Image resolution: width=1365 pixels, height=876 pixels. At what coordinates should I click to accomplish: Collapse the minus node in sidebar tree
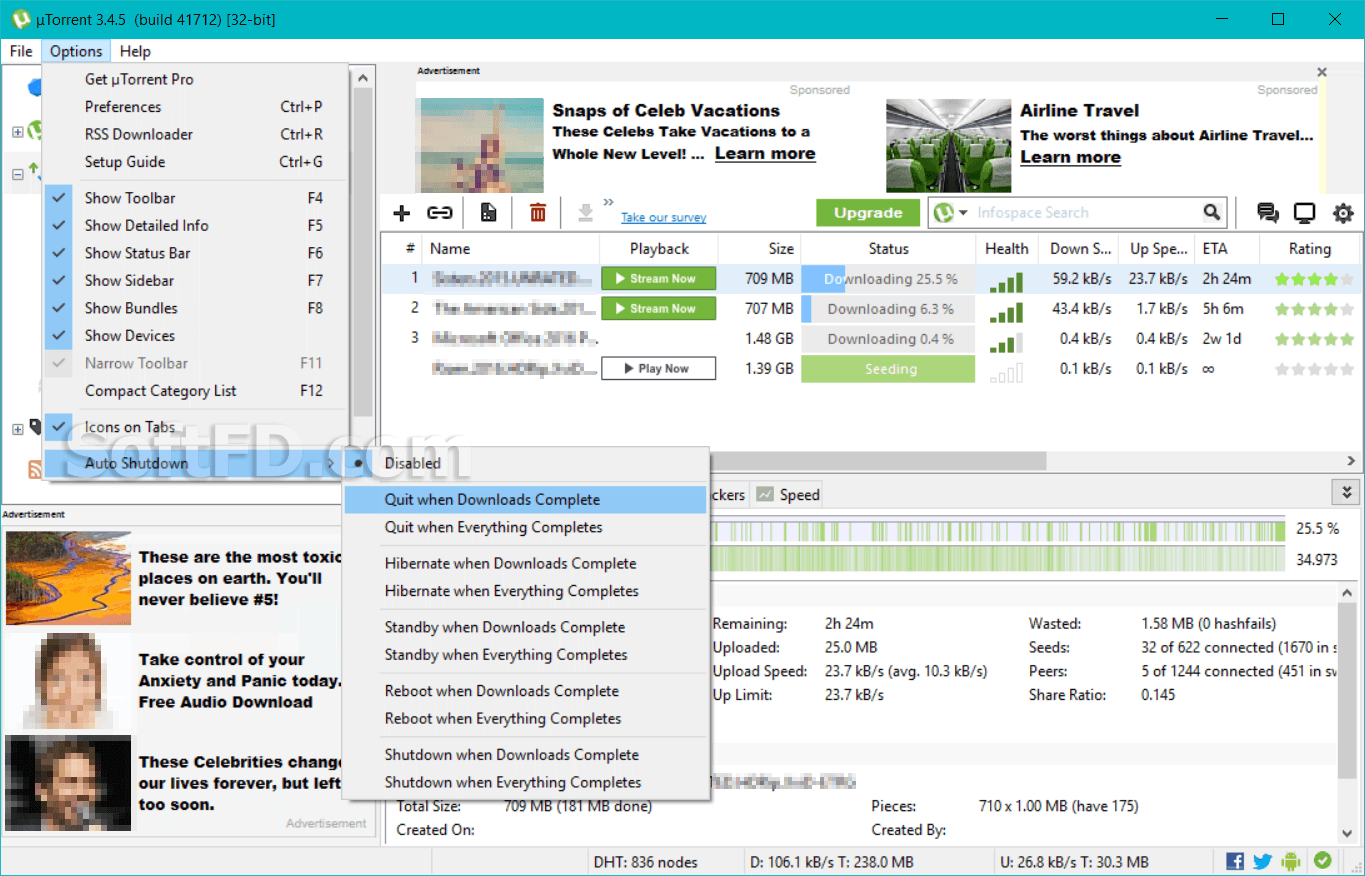[x=17, y=174]
